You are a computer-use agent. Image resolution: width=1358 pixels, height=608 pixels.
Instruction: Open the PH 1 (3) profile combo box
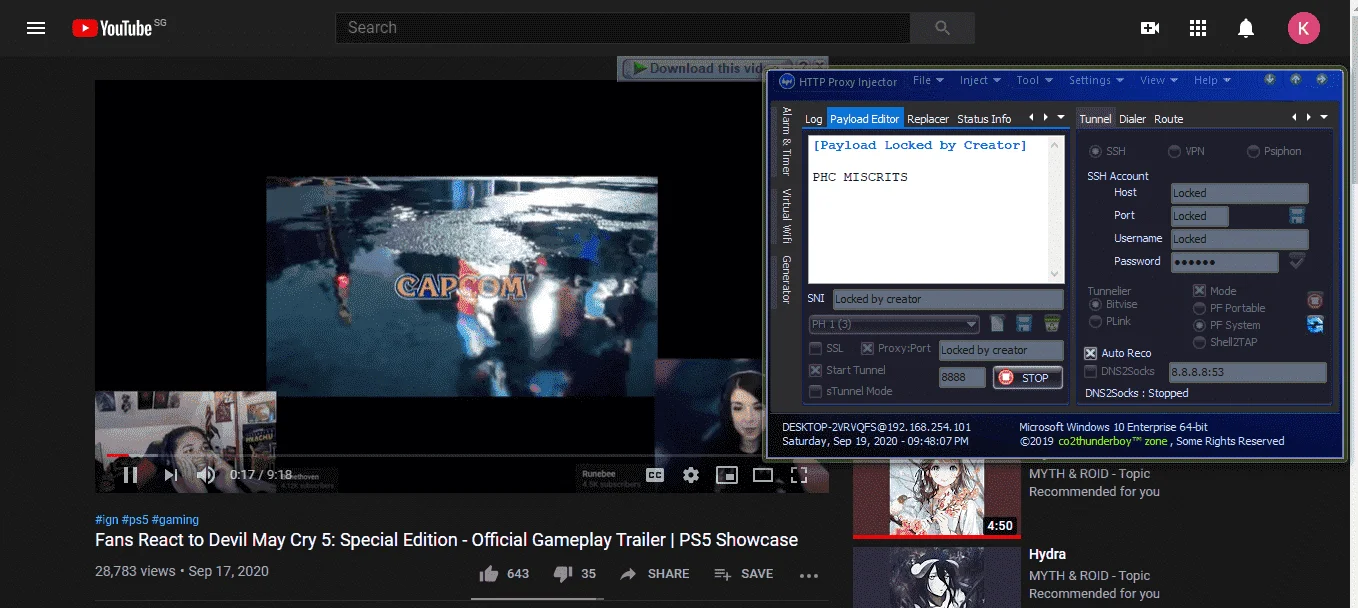(894, 324)
